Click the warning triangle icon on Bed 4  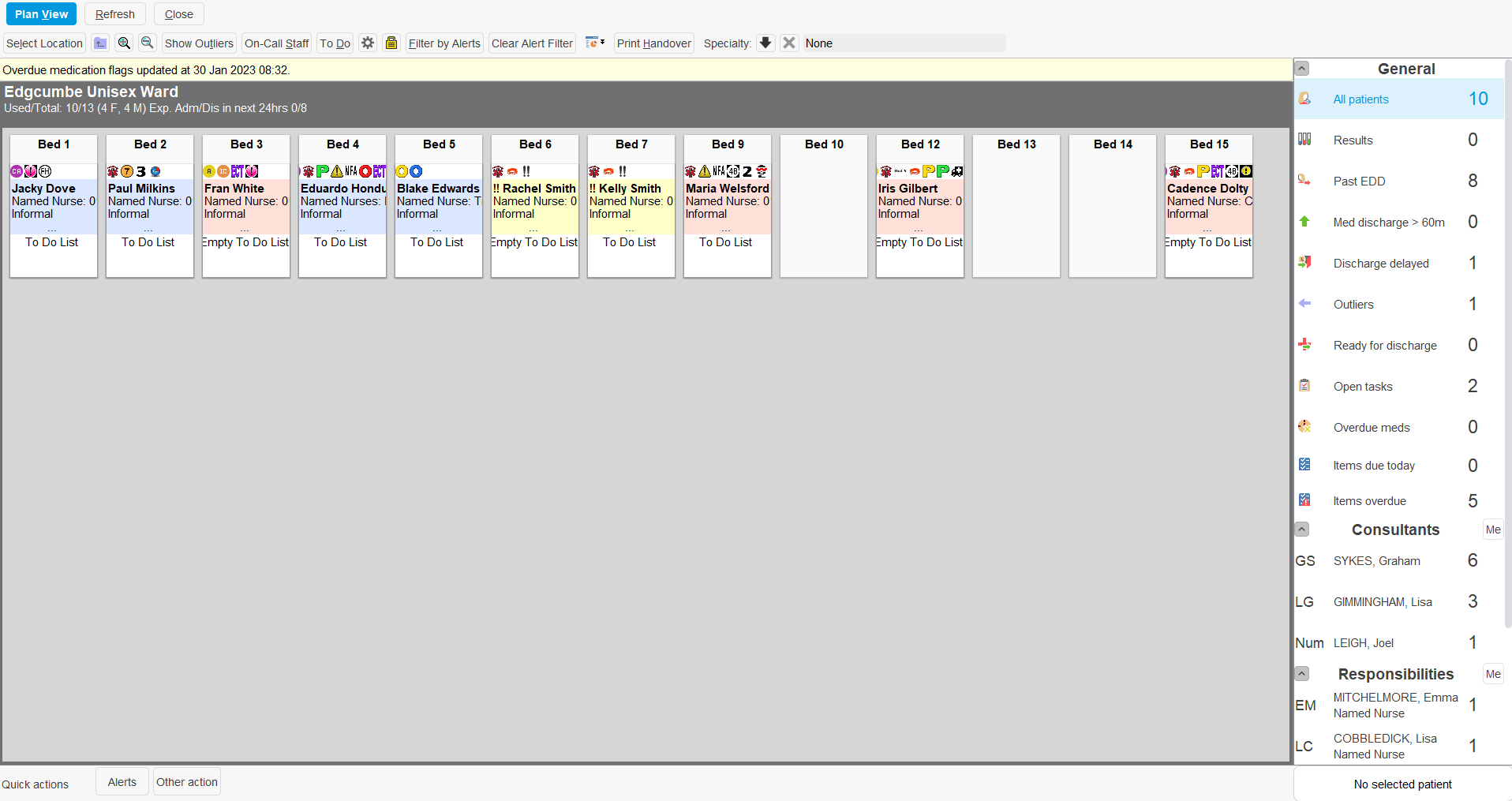tap(337, 171)
